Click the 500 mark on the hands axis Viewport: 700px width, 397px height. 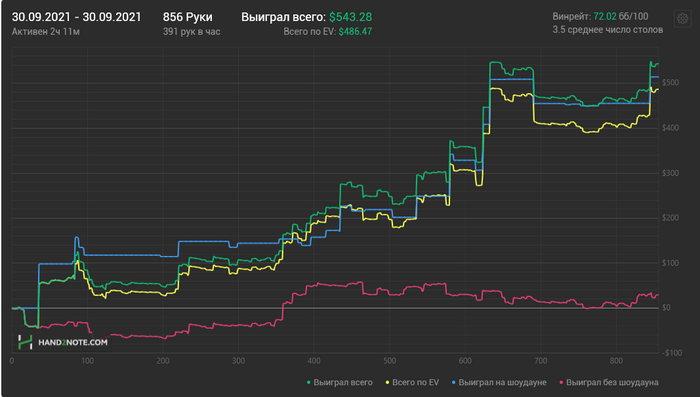click(x=389, y=361)
